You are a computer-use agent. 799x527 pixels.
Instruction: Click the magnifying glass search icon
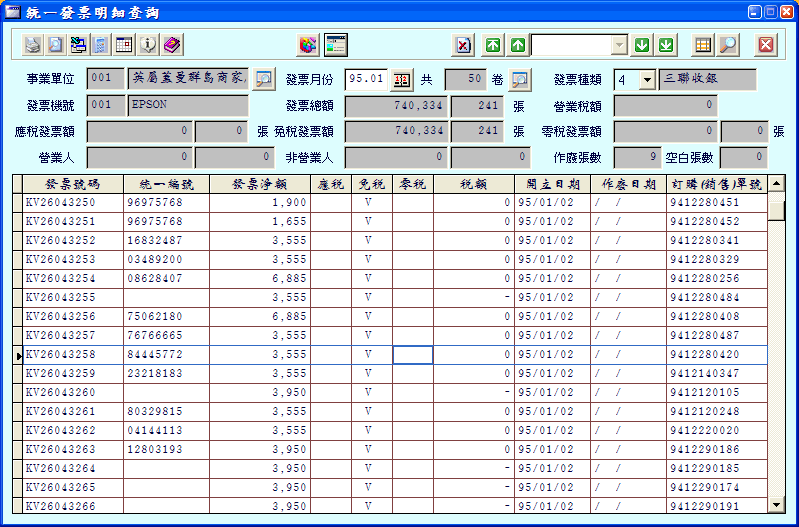(x=728, y=45)
